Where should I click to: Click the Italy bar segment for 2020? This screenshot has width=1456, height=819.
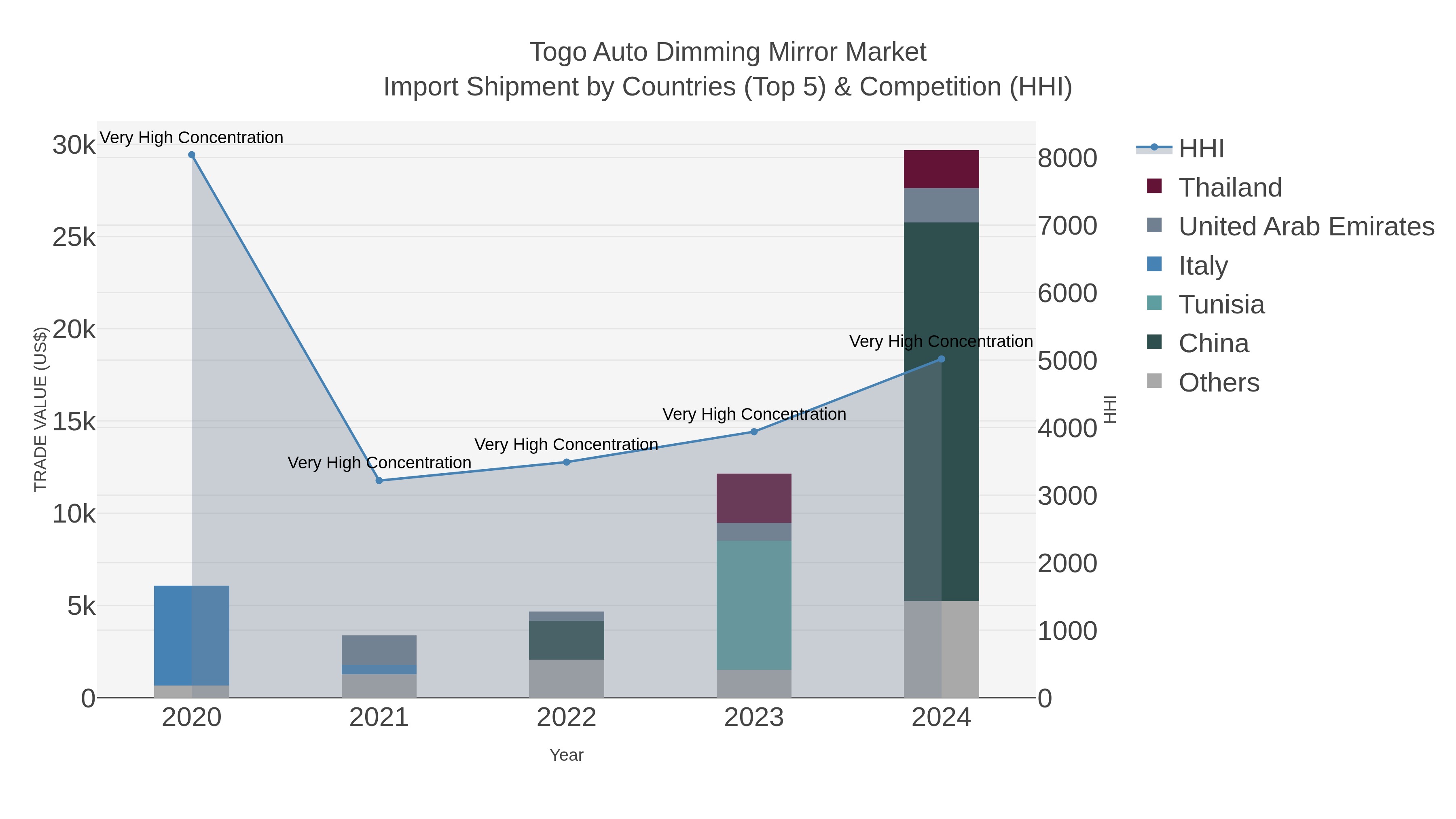coord(192,635)
